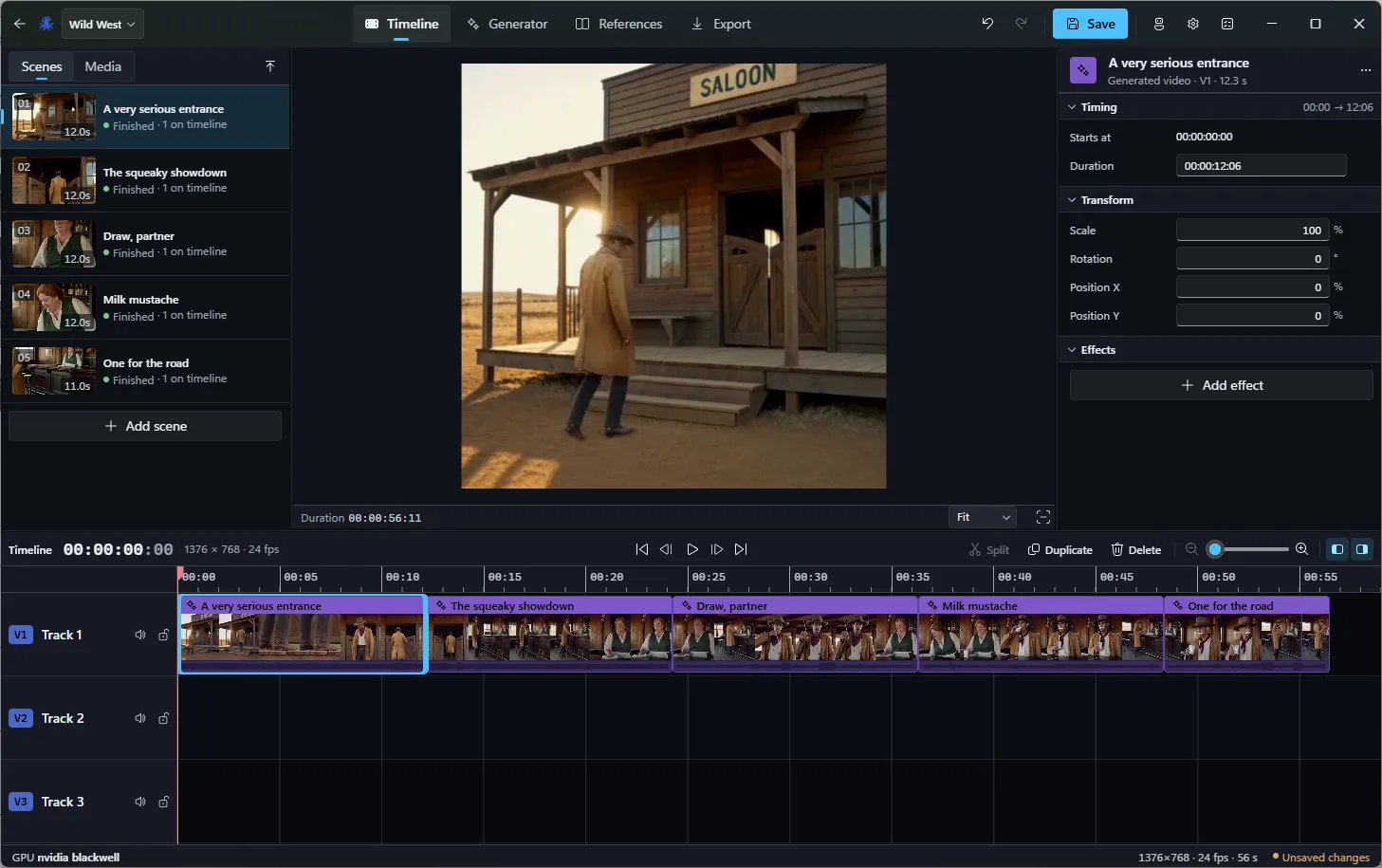Jump to the timeline start

pyautogui.click(x=642, y=549)
